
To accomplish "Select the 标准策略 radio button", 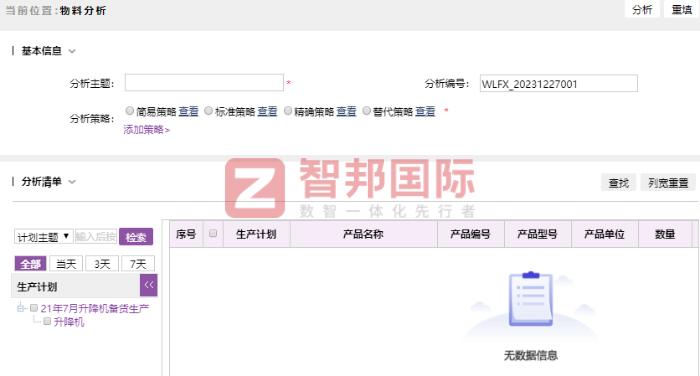I will click(x=208, y=111).
